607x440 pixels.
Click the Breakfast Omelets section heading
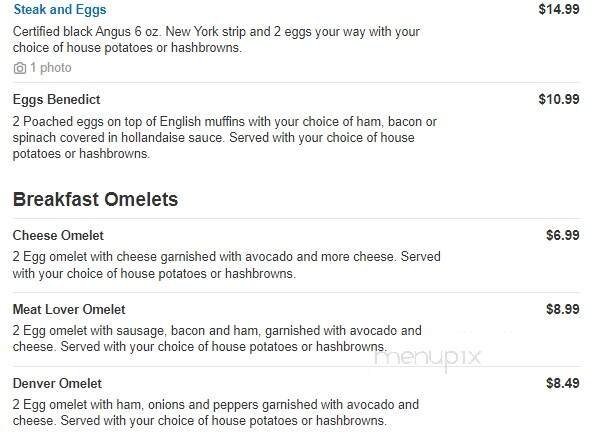pyautogui.click(x=95, y=199)
